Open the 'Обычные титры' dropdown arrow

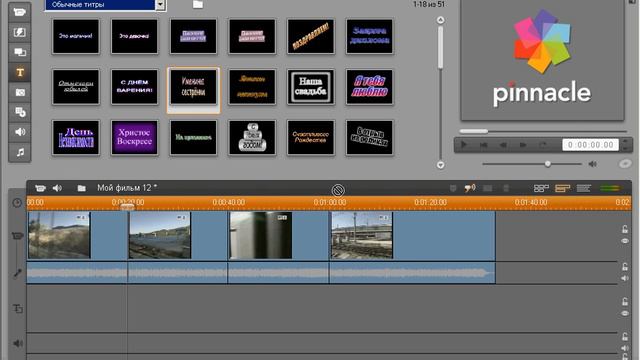point(160,5)
